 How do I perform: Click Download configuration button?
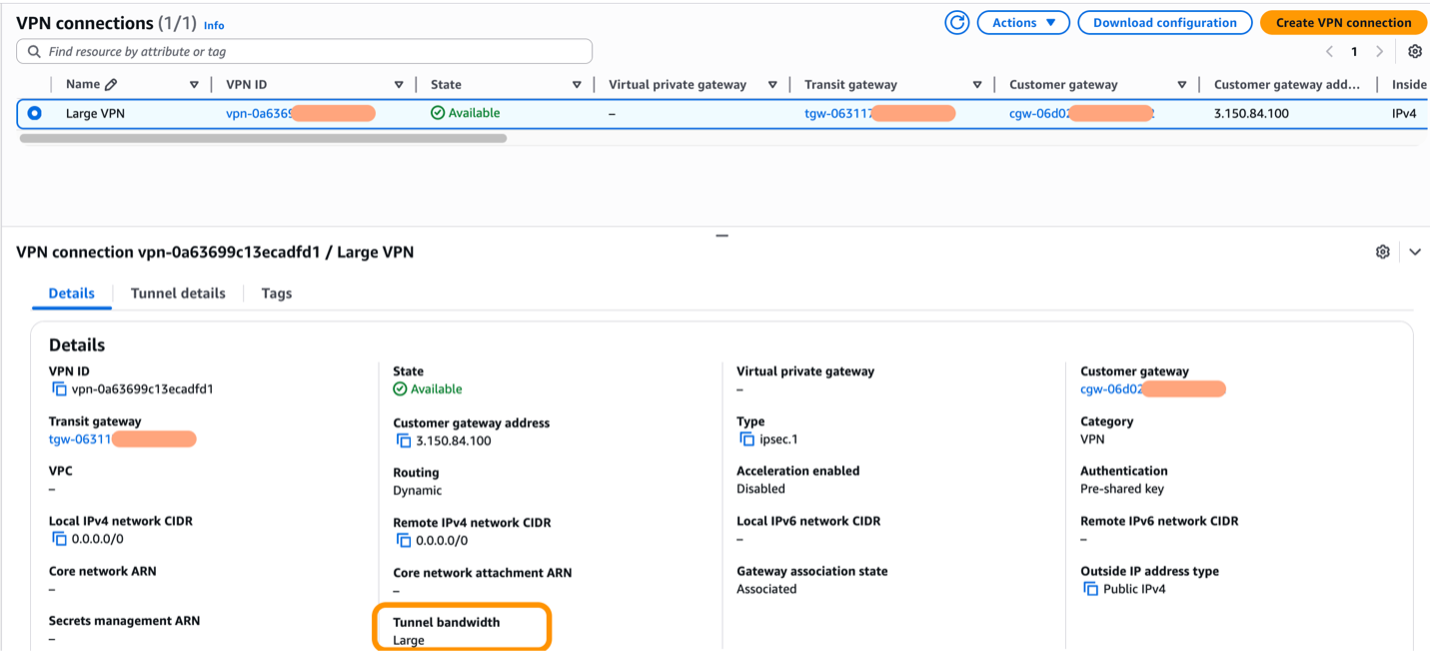point(1164,23)
